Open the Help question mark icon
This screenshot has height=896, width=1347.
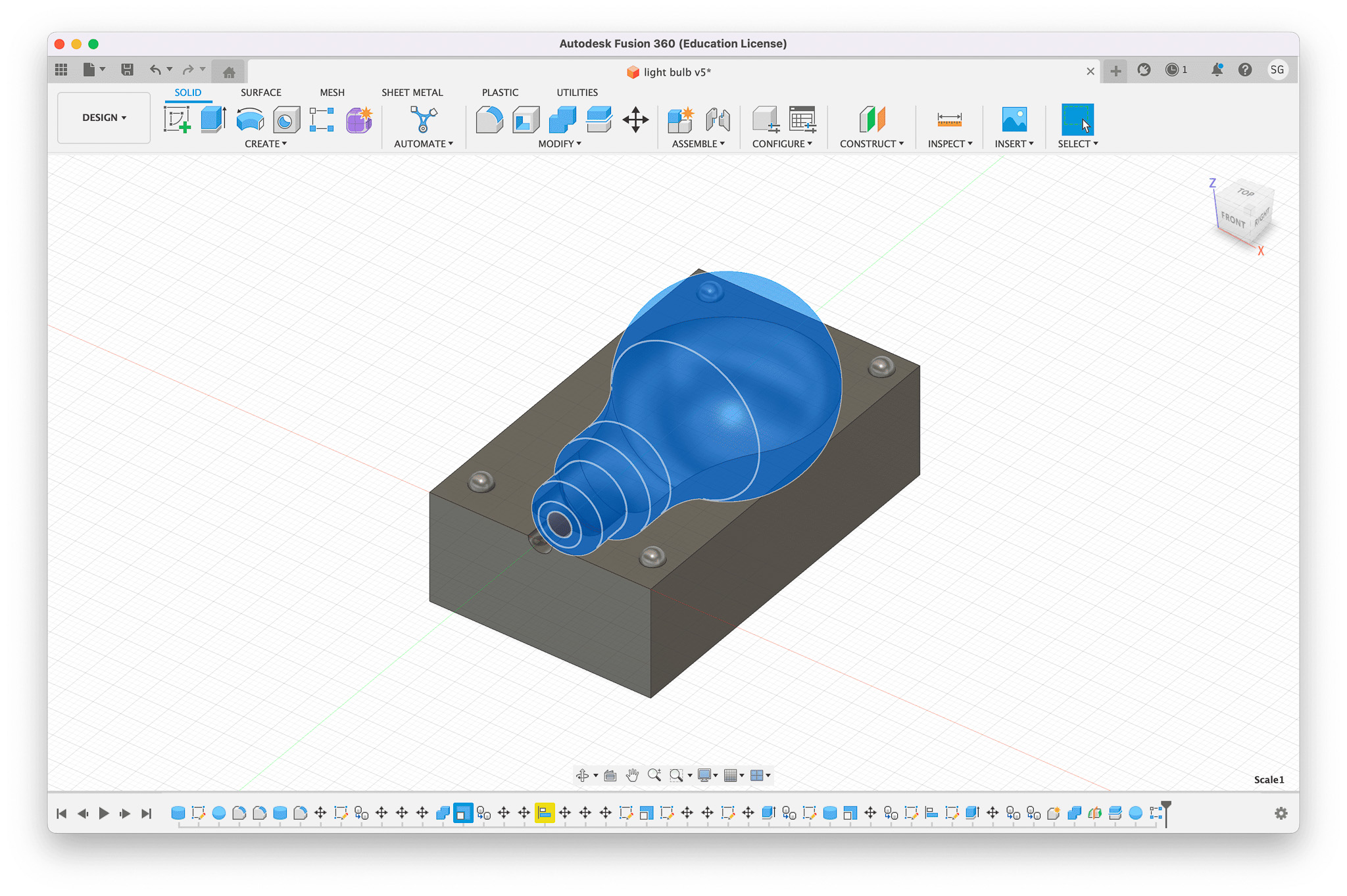(1245, 70)
